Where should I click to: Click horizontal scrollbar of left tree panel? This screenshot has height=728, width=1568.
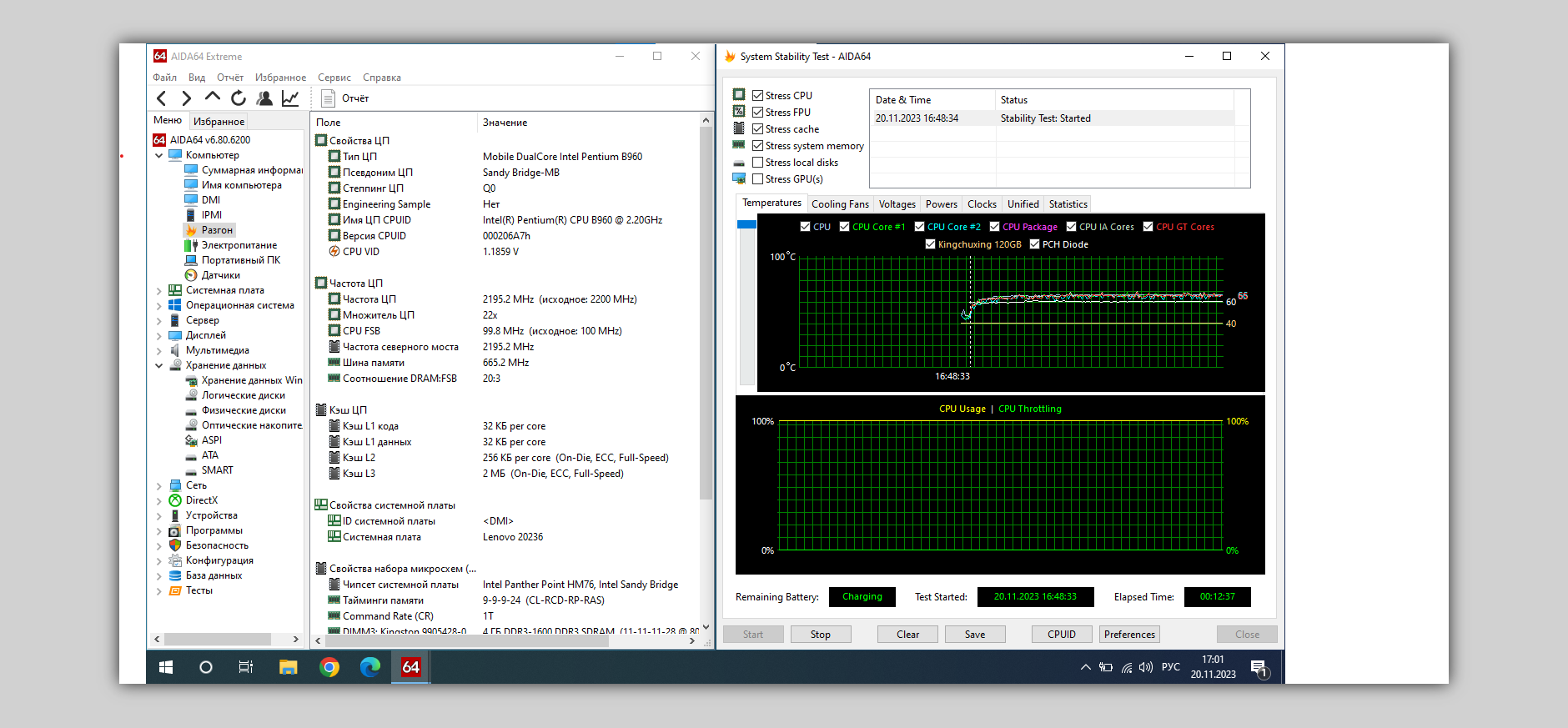coord(218,639)
